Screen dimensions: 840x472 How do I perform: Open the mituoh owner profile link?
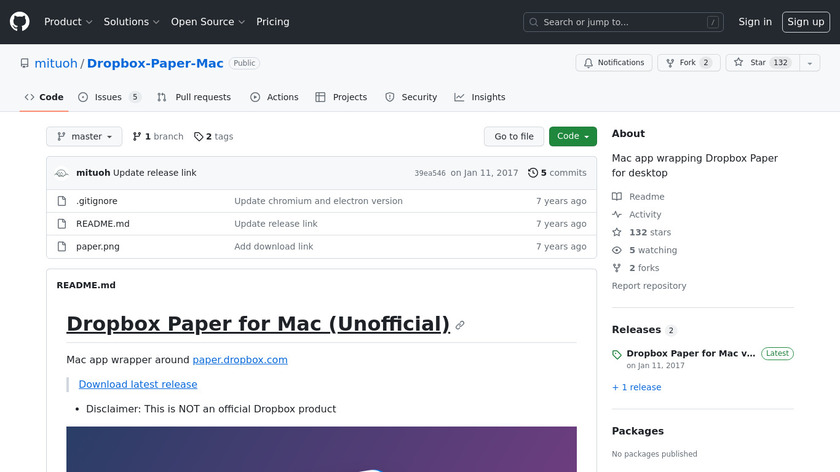point(56,63)
